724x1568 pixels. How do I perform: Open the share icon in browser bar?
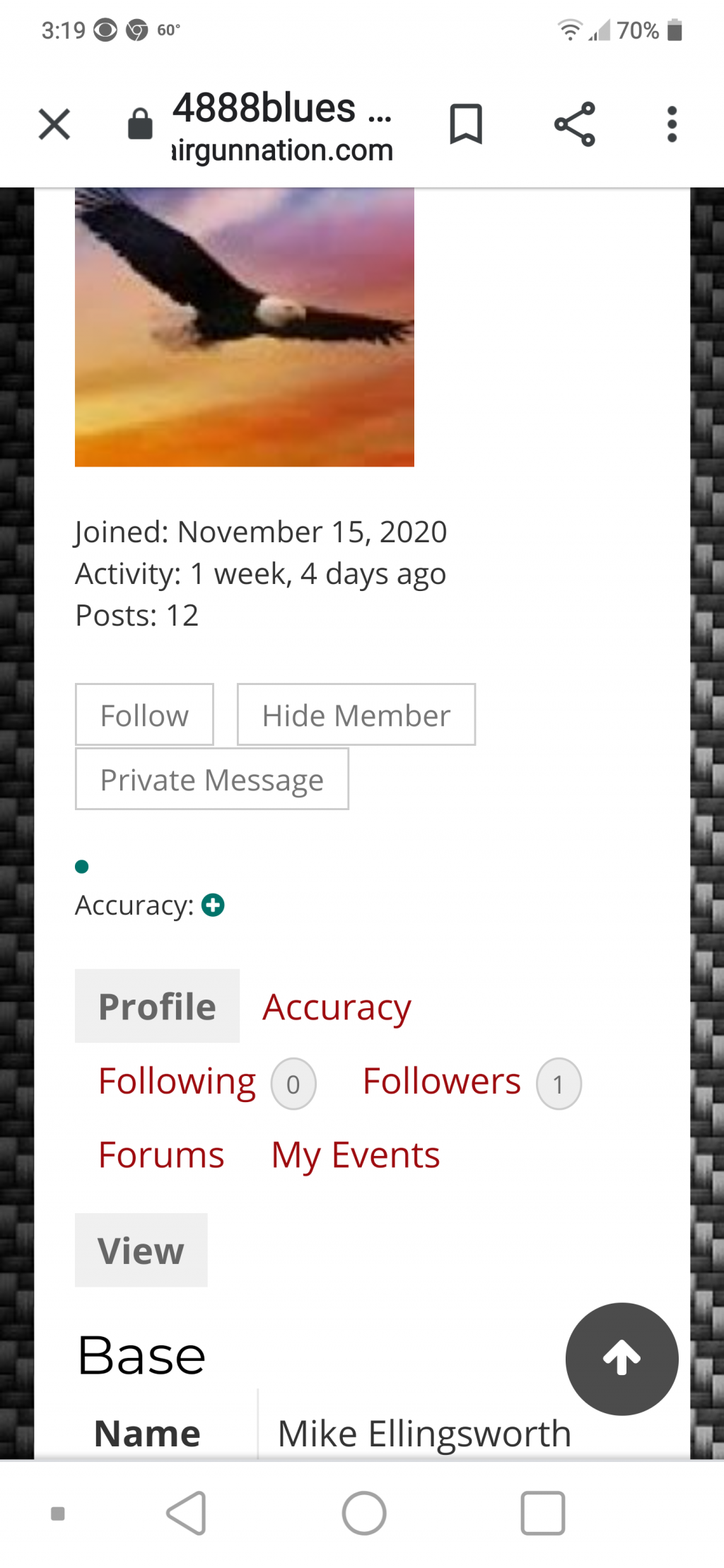tap(575, 124)
